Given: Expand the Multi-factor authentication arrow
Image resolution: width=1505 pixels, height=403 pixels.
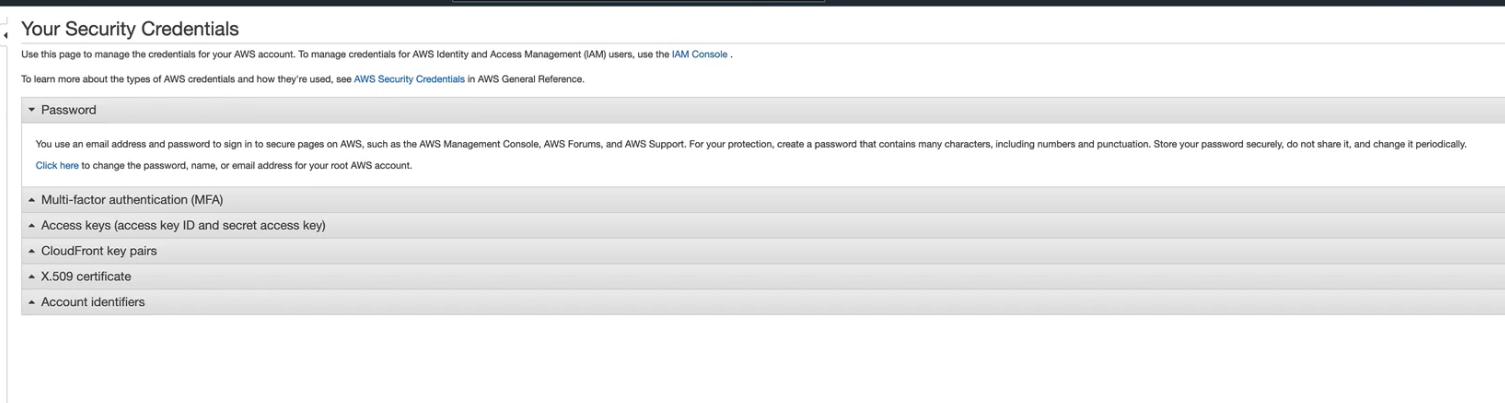Looking at the screenshot, I should (32, 200).
